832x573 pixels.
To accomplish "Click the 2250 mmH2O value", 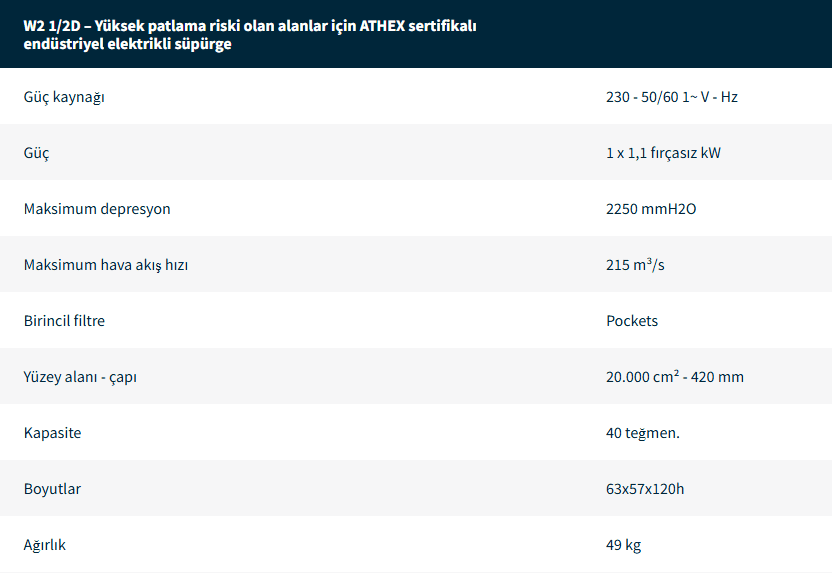I will pos(651,209).
